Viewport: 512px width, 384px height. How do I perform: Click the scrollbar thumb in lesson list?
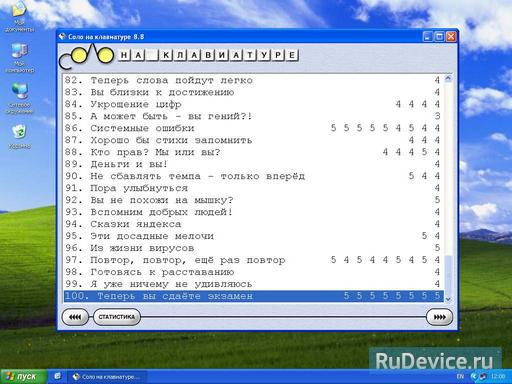click(448, 275)
